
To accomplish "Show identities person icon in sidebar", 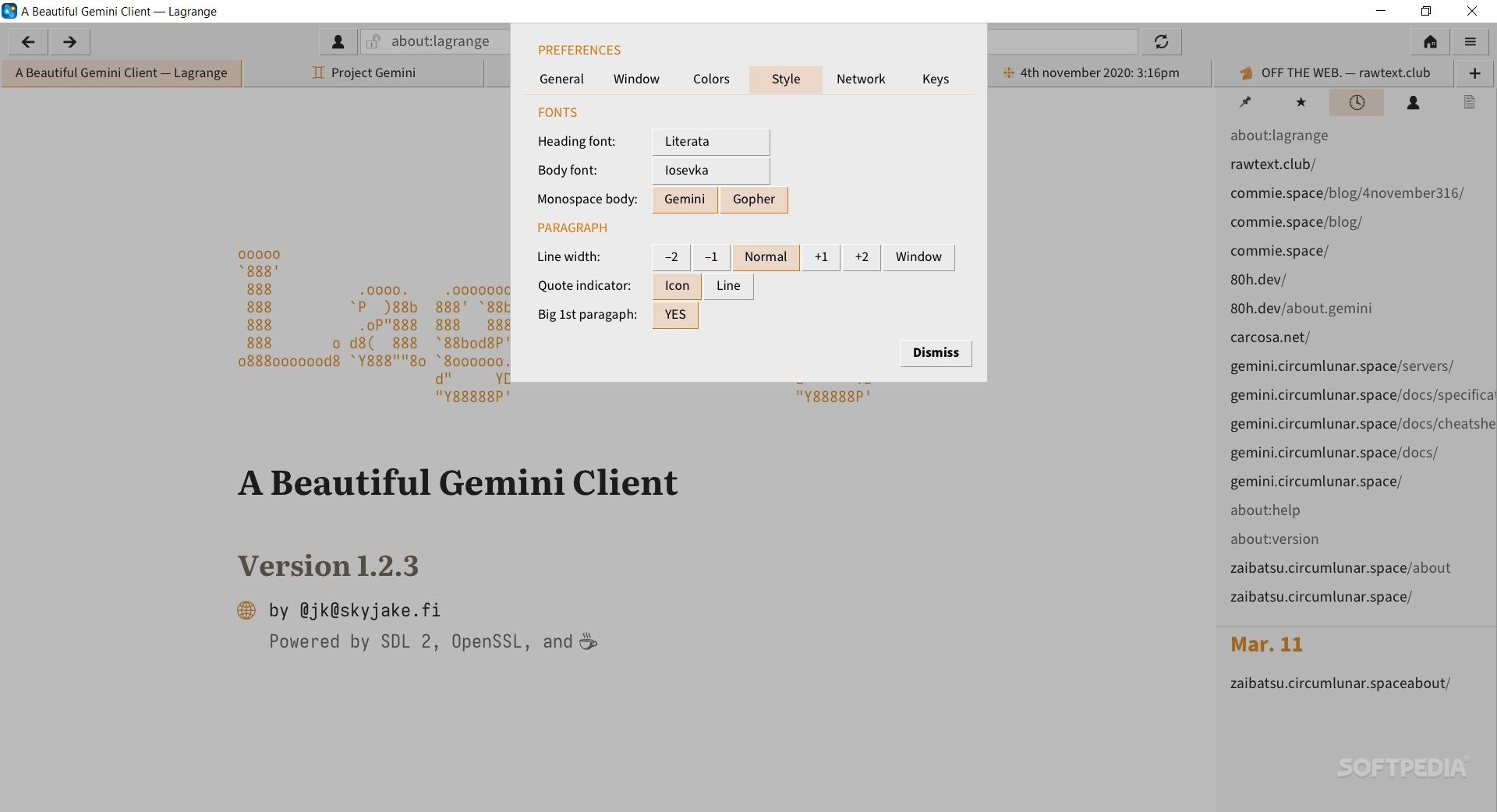I will pos(1413,102).
